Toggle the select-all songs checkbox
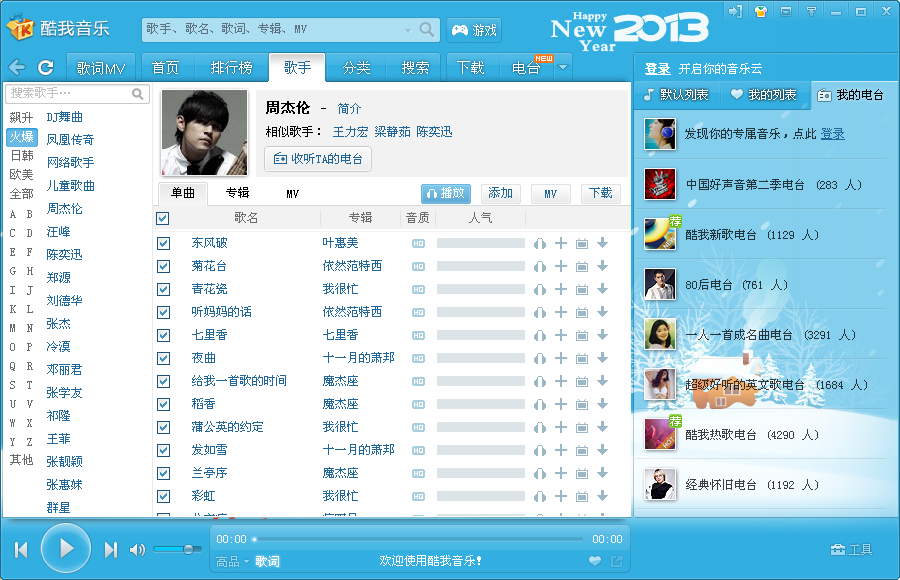Viewport: 900px width, 580px height. (x=163, y=218)
